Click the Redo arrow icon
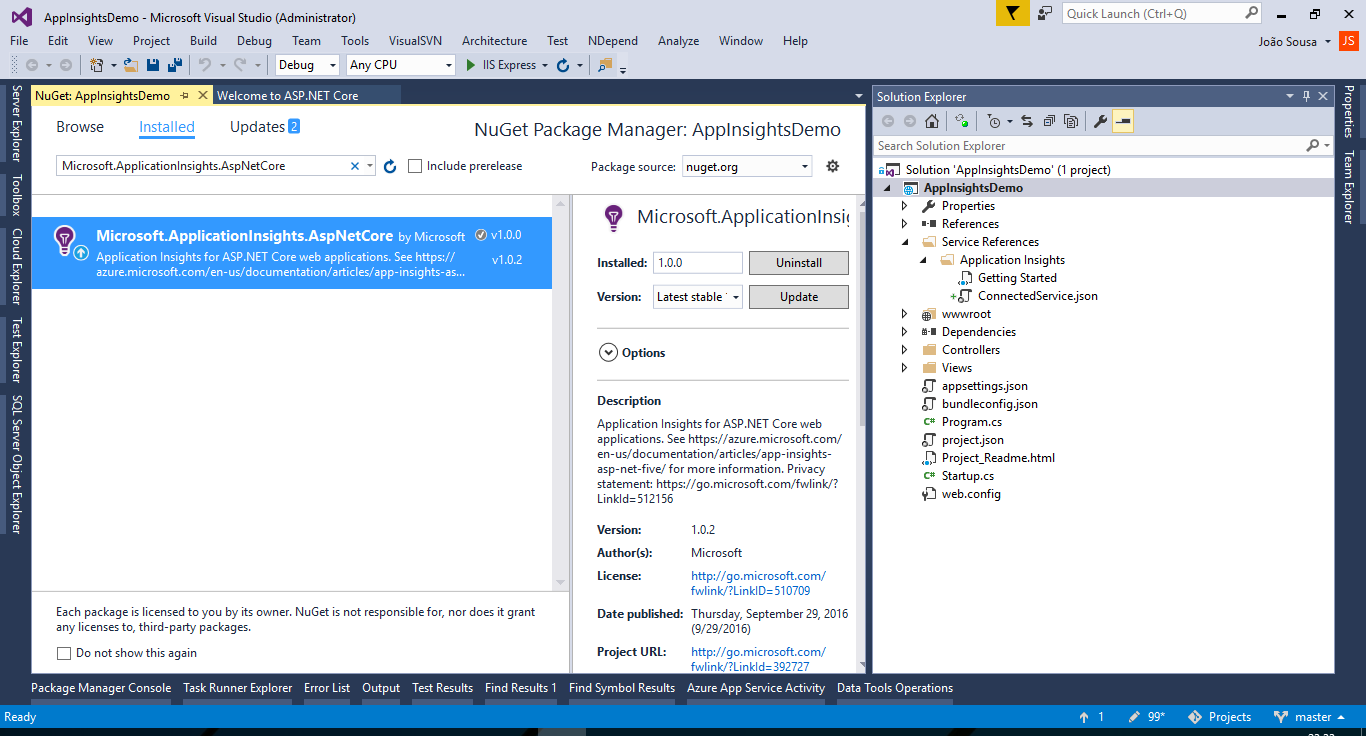The height and width of the screenshot is (736, 1366). click(240, 65)
